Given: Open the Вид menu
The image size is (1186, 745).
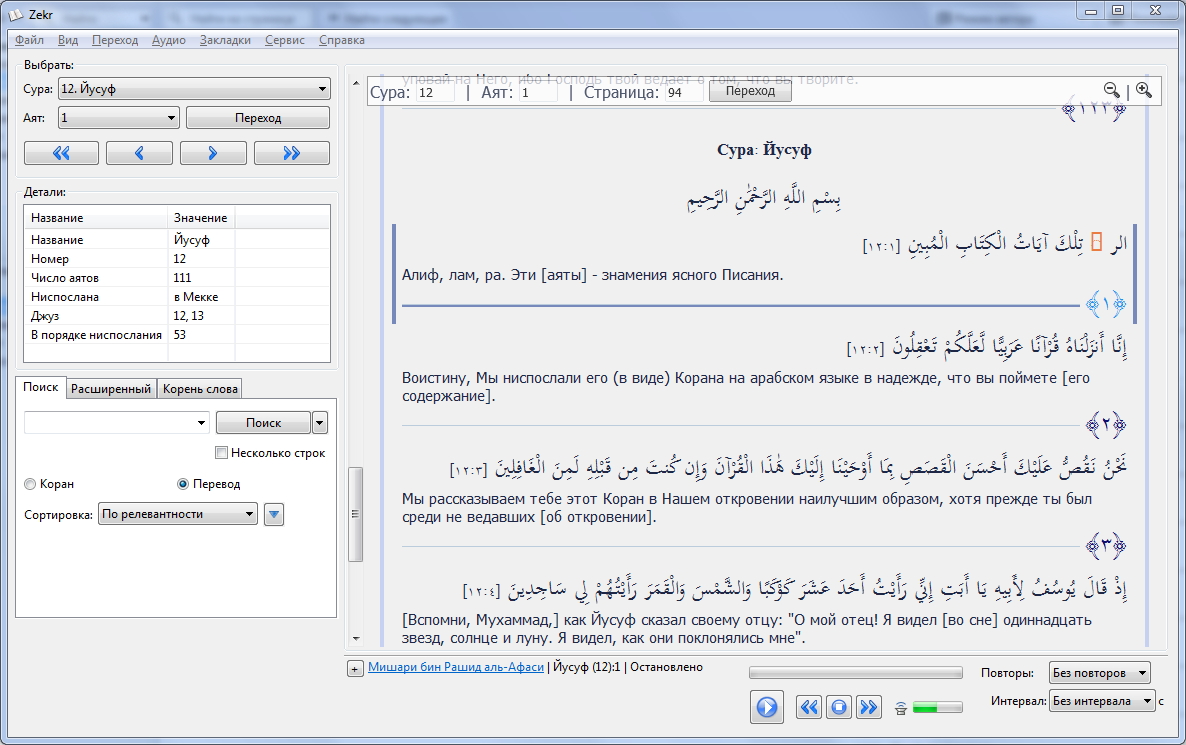Looking at the screenshot, I should 68,40.
